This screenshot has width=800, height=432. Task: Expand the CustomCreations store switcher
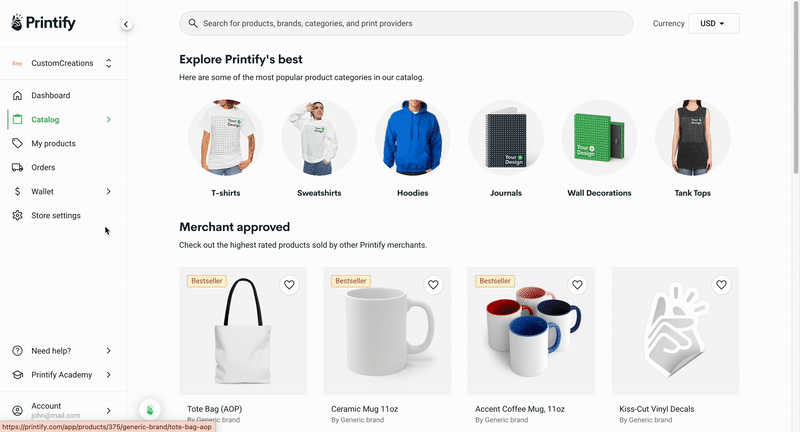(x=62, y=63)
